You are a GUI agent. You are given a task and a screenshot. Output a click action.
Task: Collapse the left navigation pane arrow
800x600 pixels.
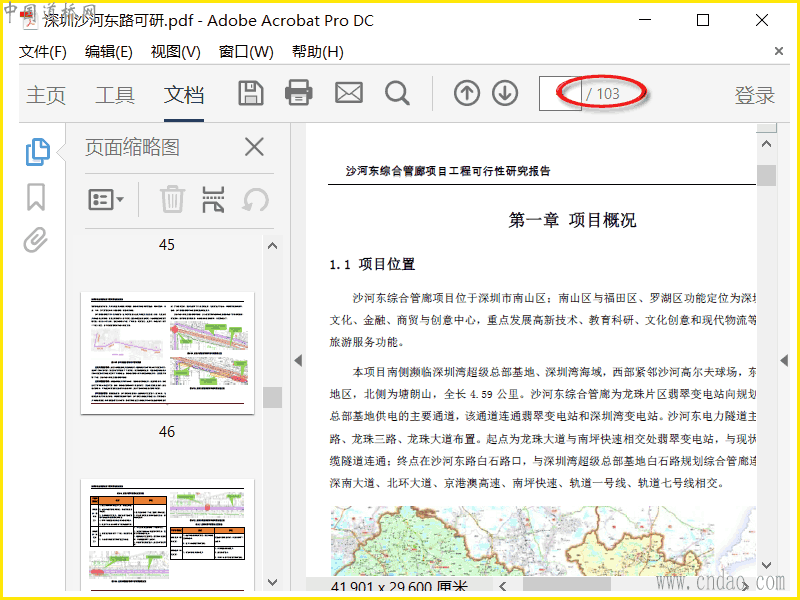[x=298, y=360]
